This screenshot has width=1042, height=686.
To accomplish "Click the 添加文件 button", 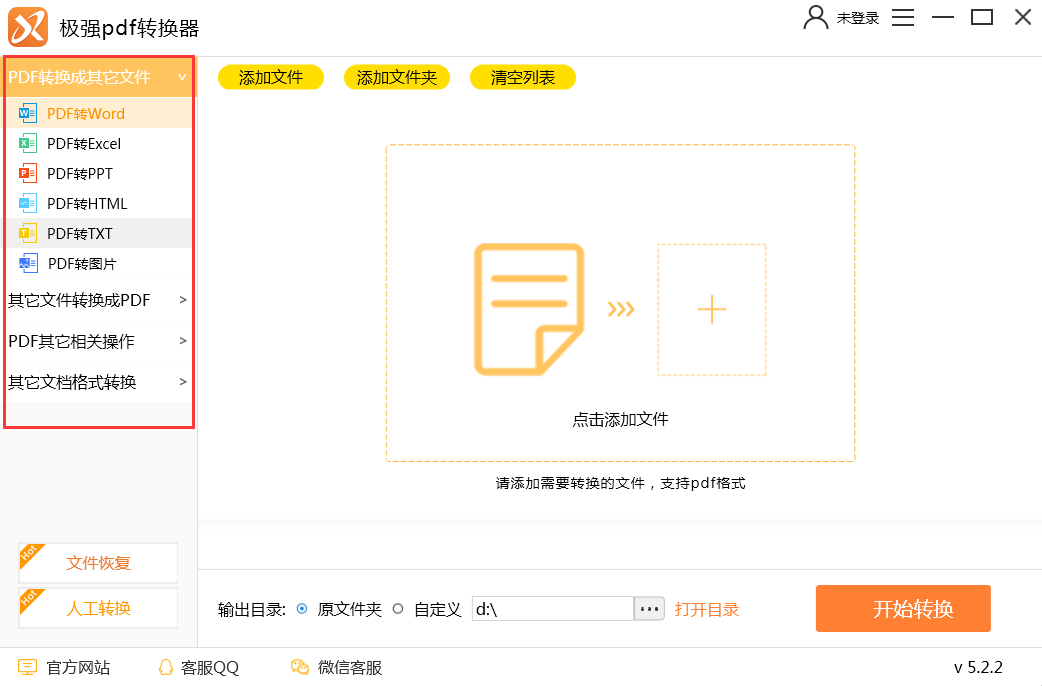I will (x=270, y=77).
